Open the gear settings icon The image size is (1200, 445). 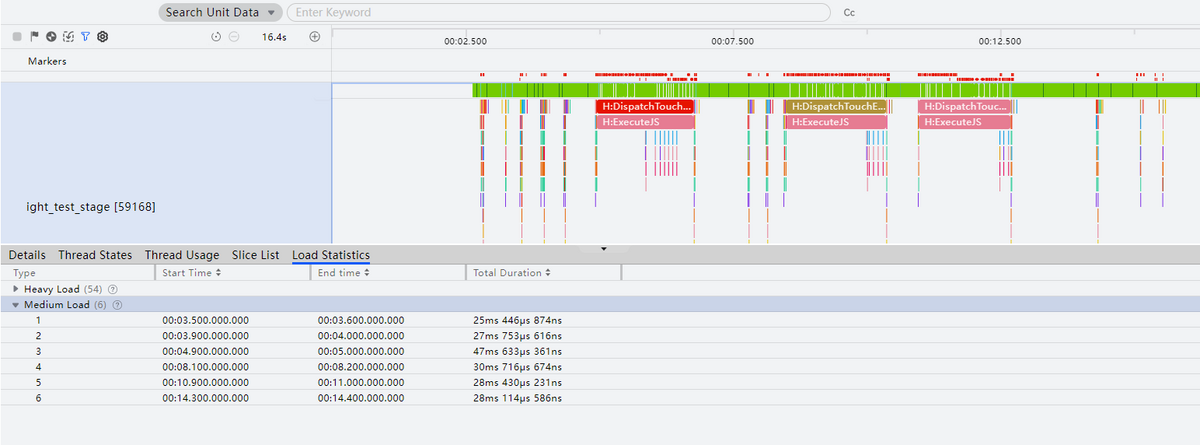tap(102, 37)
